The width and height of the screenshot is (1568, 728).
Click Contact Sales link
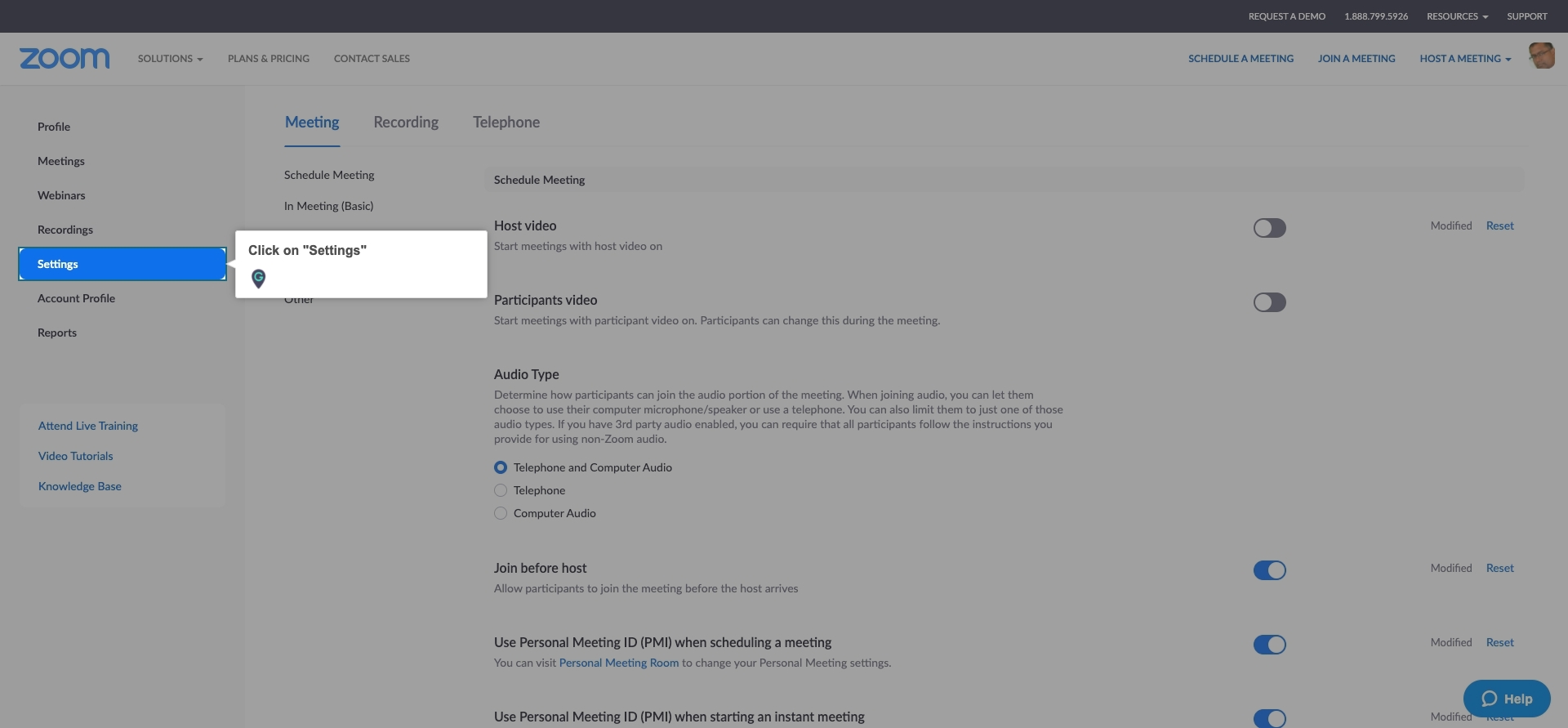pyautogui.click(x=372, y=59)
